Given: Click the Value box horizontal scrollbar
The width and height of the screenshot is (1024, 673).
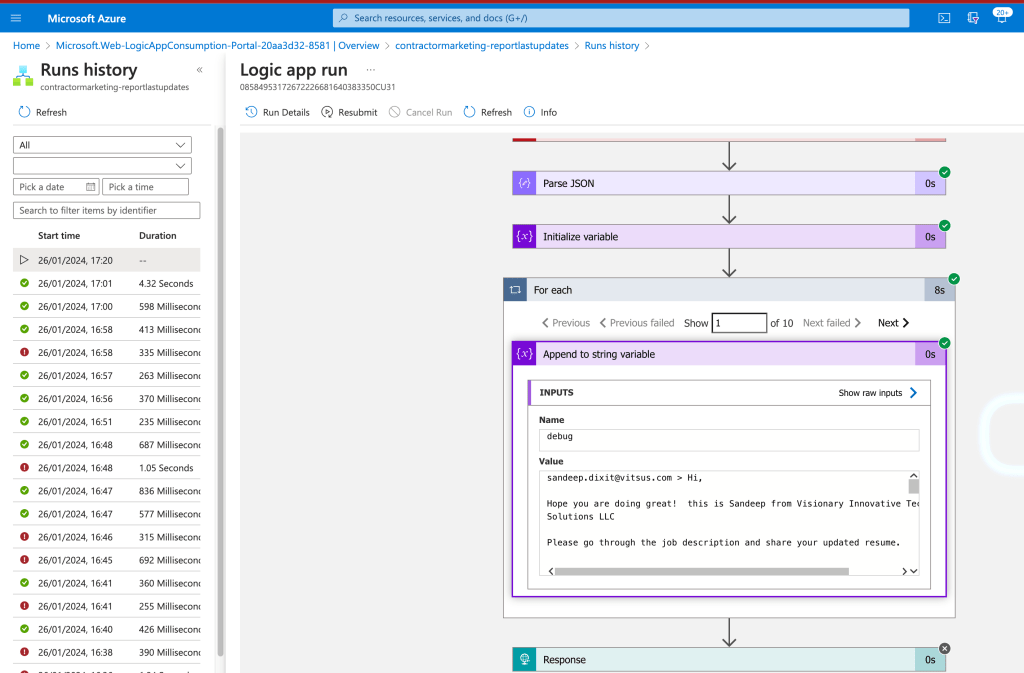Looking at the screenshot, I should pyautogui.click(x=701, y=571).
